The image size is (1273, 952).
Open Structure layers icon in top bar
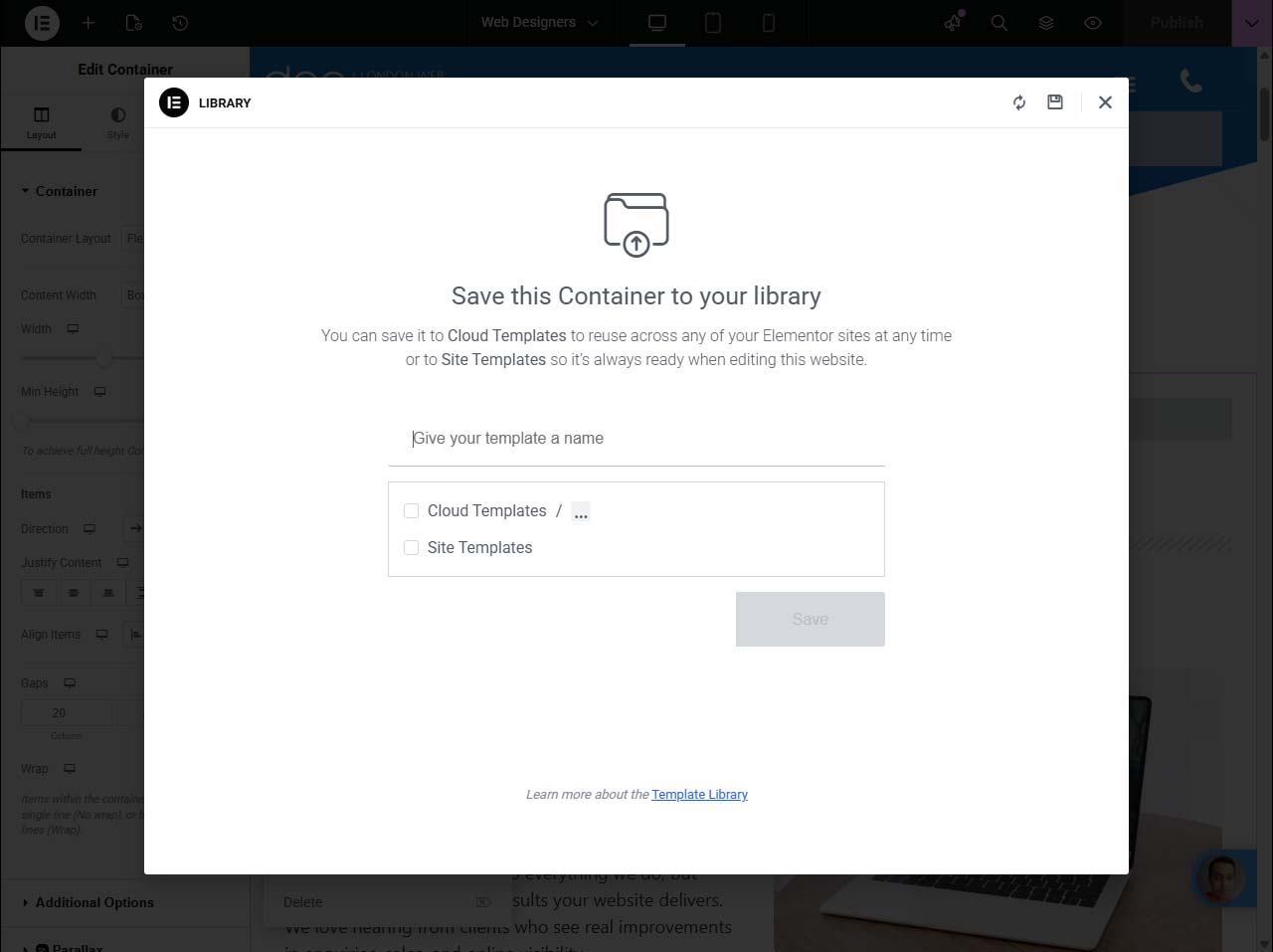pos(1046,23)
